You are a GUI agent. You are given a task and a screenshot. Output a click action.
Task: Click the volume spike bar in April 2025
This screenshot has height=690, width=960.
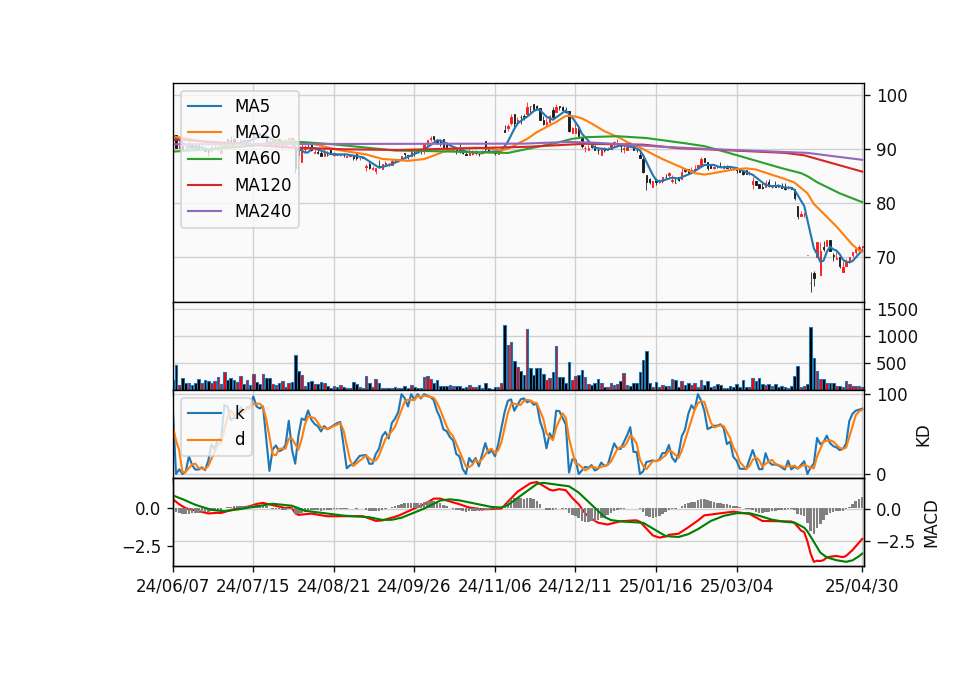coord(811,359)
